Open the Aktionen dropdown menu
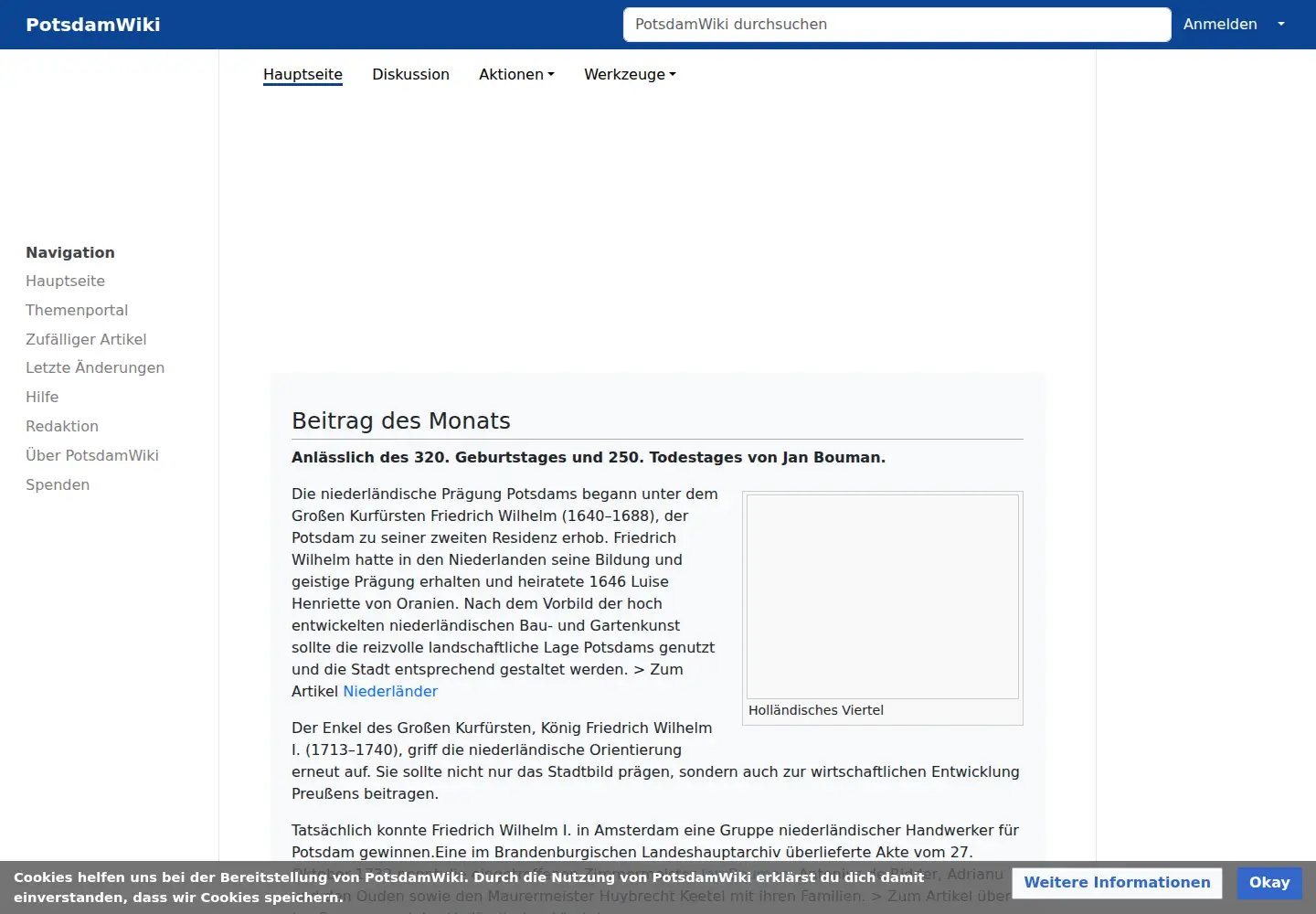Image resolution: width=1316 pixels, height=914 pixels. tap(516, 75)
